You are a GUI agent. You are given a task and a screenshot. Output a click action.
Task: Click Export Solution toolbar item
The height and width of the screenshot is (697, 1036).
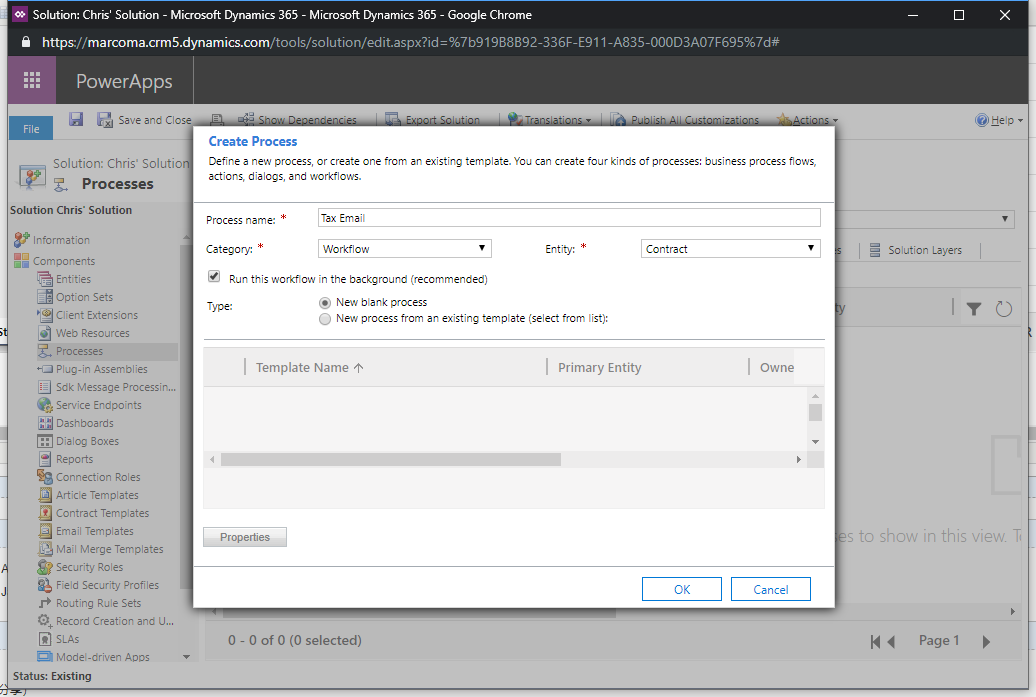433,120
